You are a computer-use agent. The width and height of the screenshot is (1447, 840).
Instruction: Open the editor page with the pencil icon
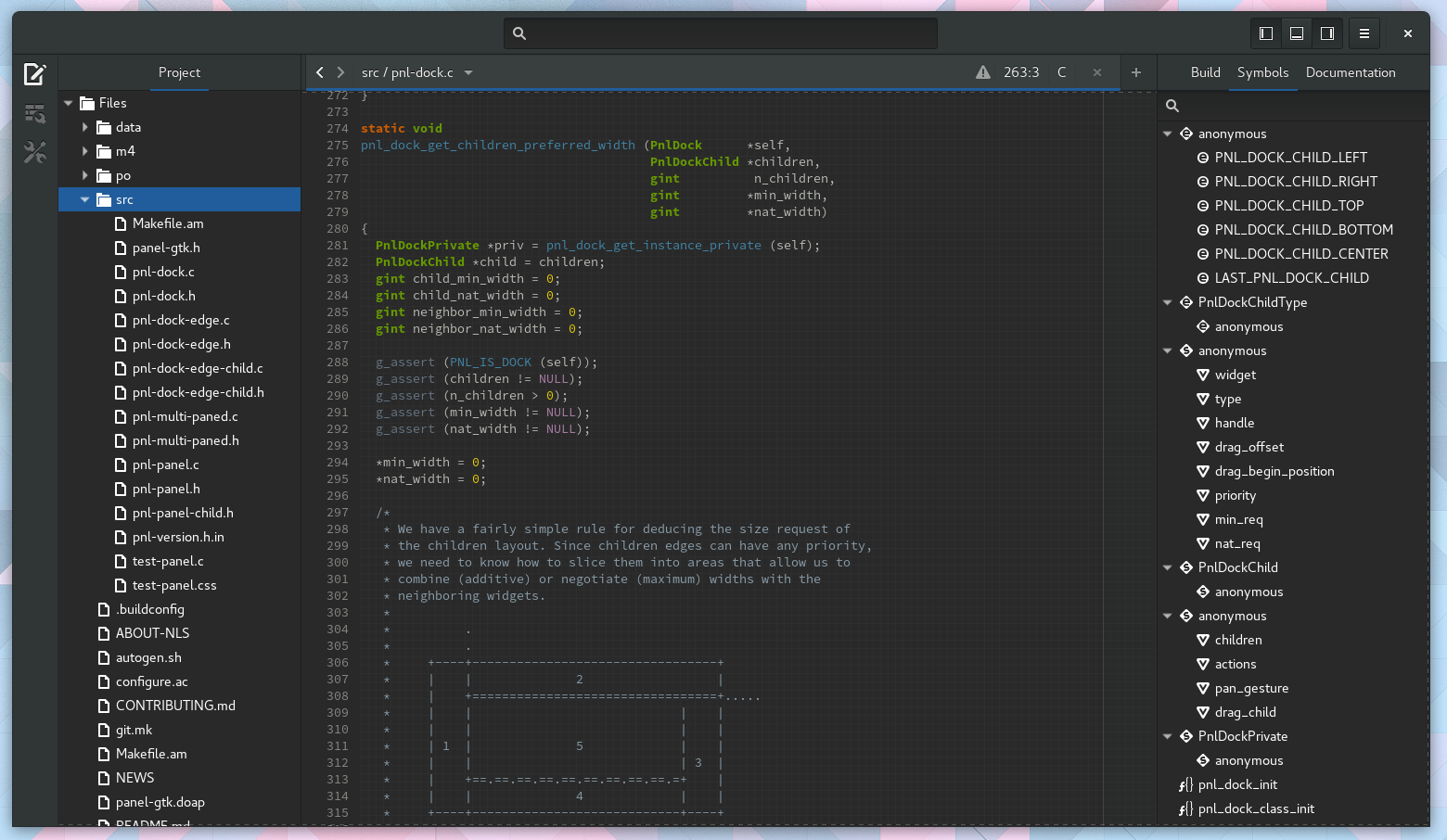[x=34, y=72]
